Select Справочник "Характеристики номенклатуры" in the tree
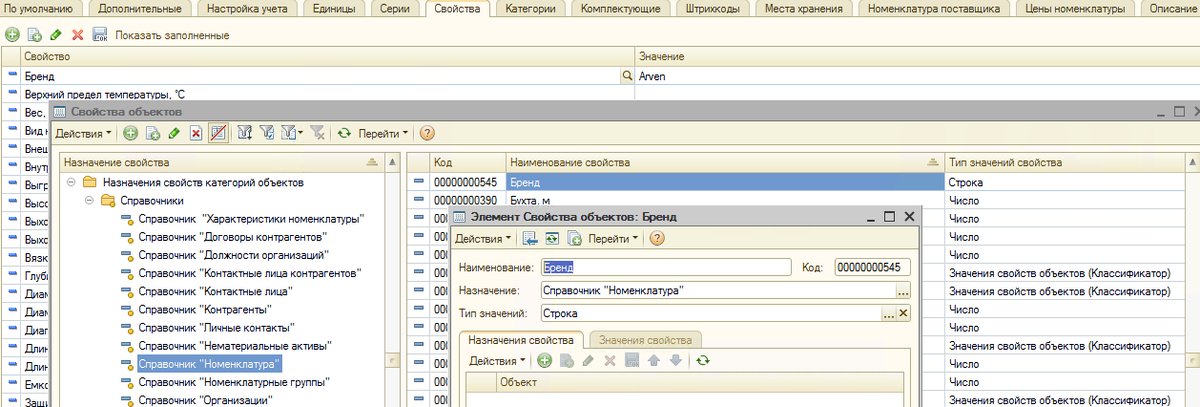The width and height of the screenshot is (1200, 407). pyautogui.click(x=251, y=219)
